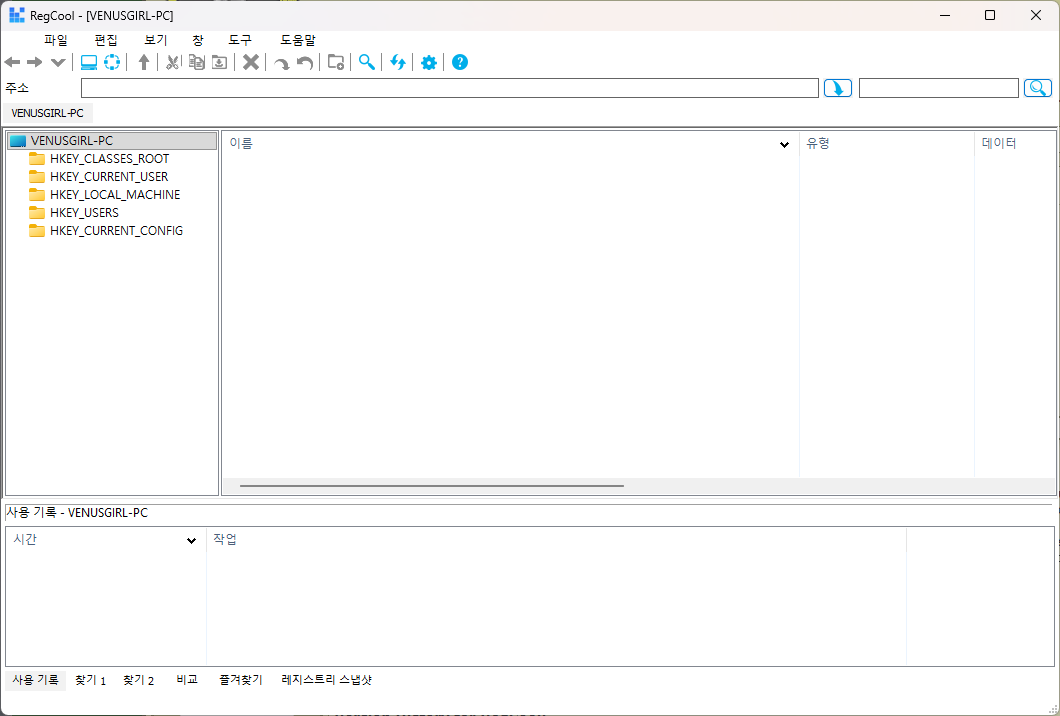
Task: Click the undo arrow icon
Action: (x=305, y=64)
